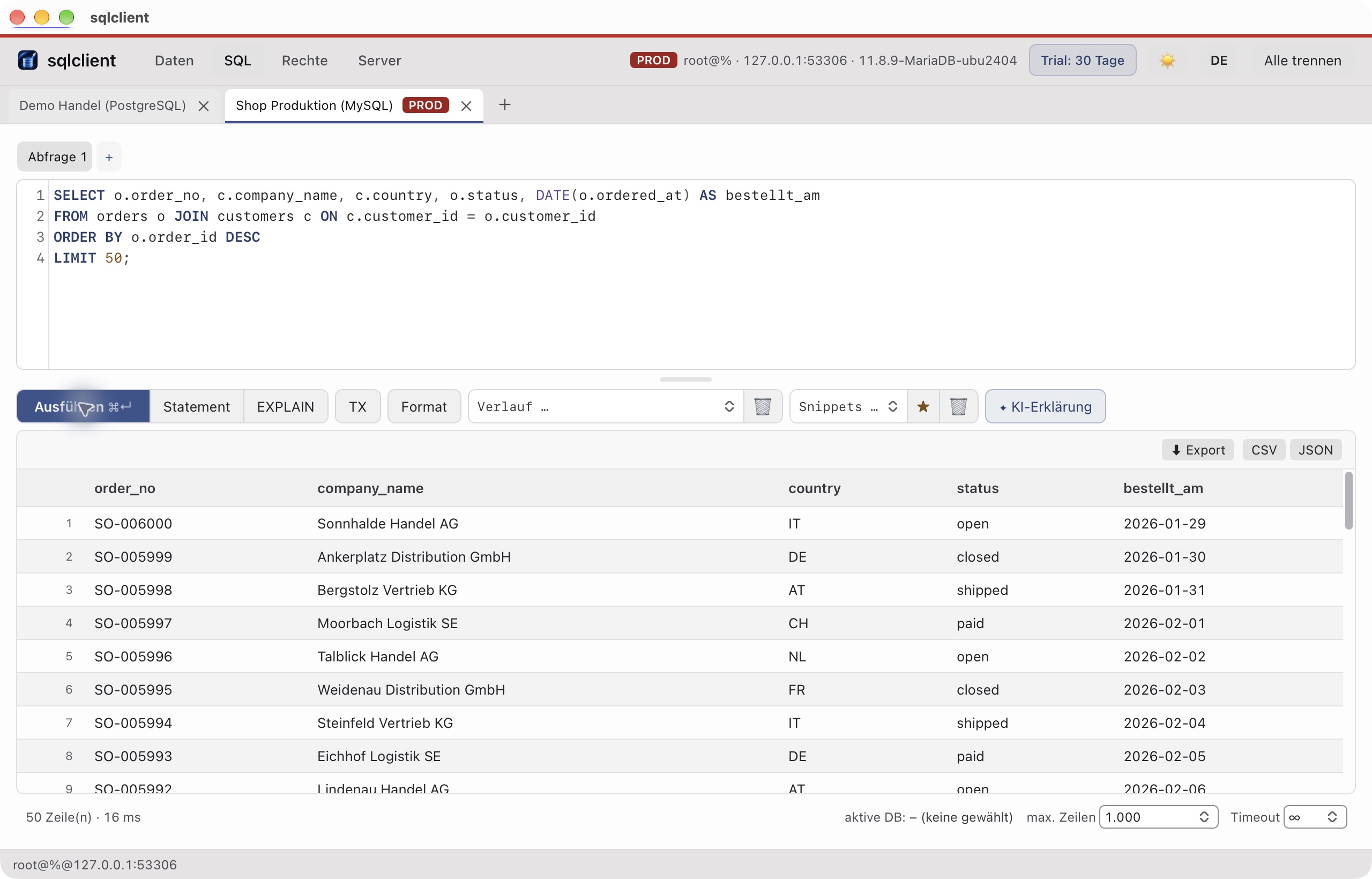Toggle light/dark theme sun icon

1167,61
